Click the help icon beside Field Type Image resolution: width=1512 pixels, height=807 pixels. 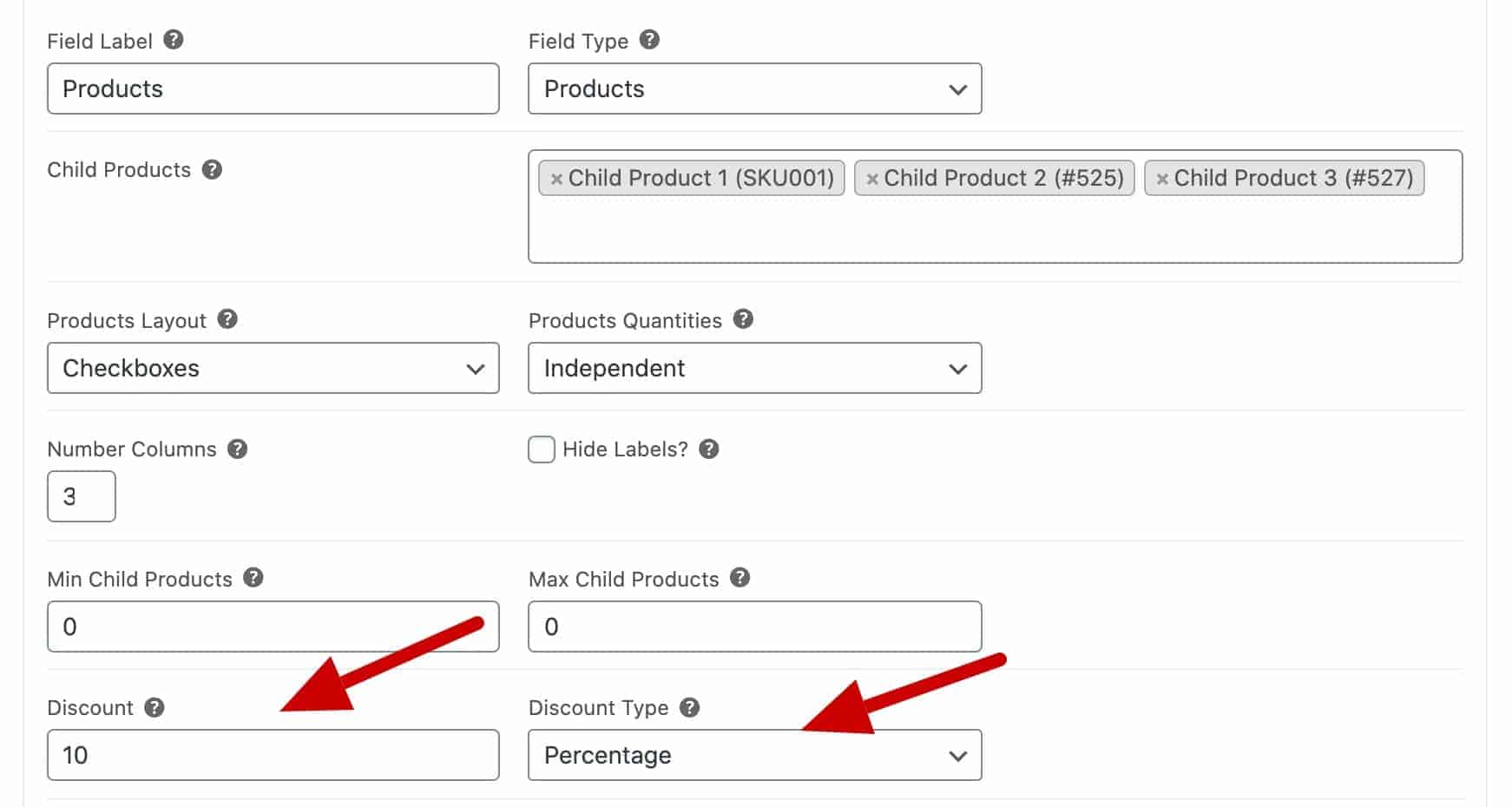coord(649,40)
